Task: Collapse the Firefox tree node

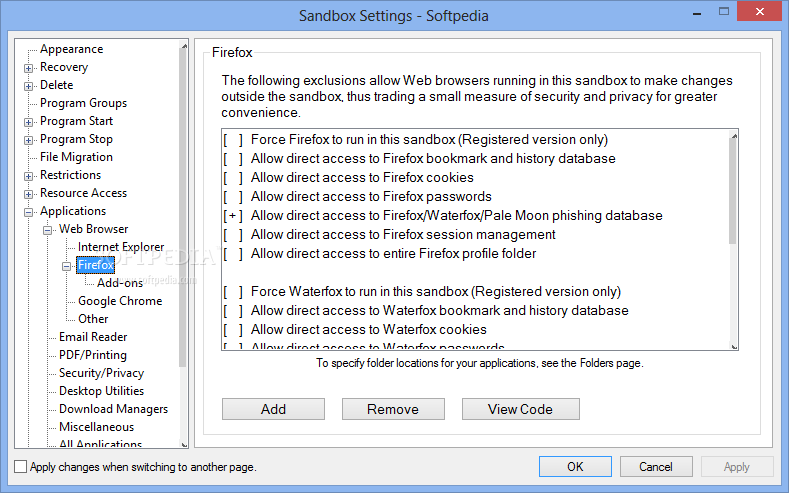Action: (x=66, y=266)
